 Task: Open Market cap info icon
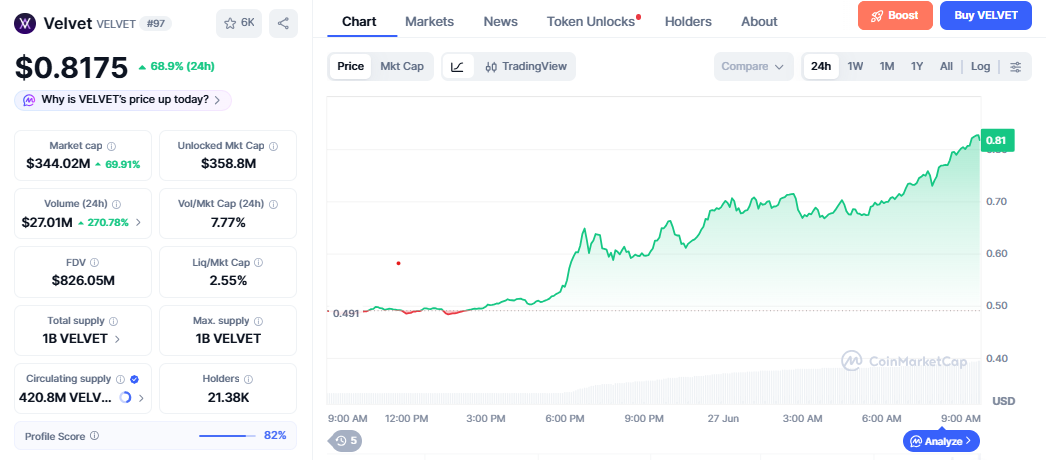(111, 146)
